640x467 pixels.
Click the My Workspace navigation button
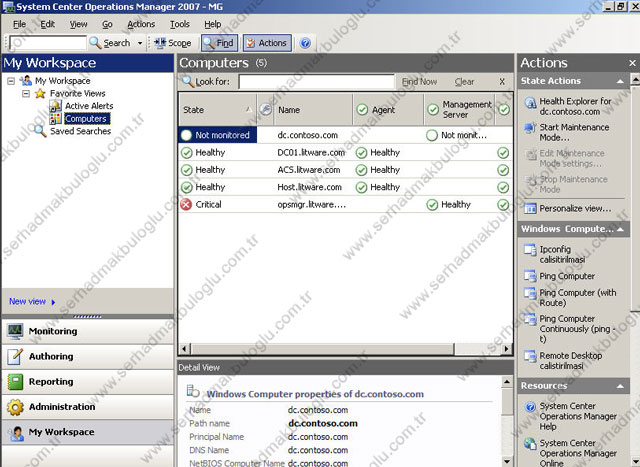(x=87, y=432)
